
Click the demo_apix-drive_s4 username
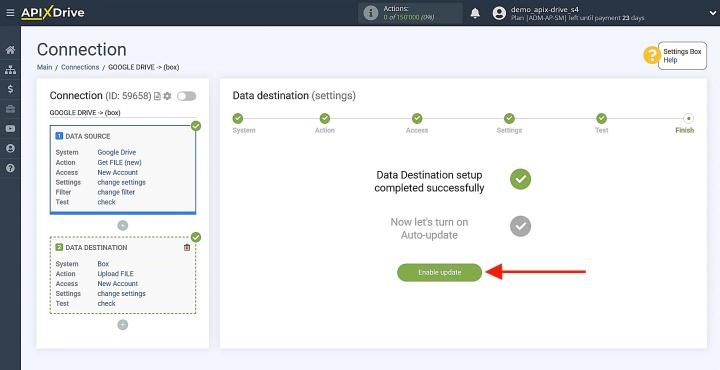(x=545, y=9)
